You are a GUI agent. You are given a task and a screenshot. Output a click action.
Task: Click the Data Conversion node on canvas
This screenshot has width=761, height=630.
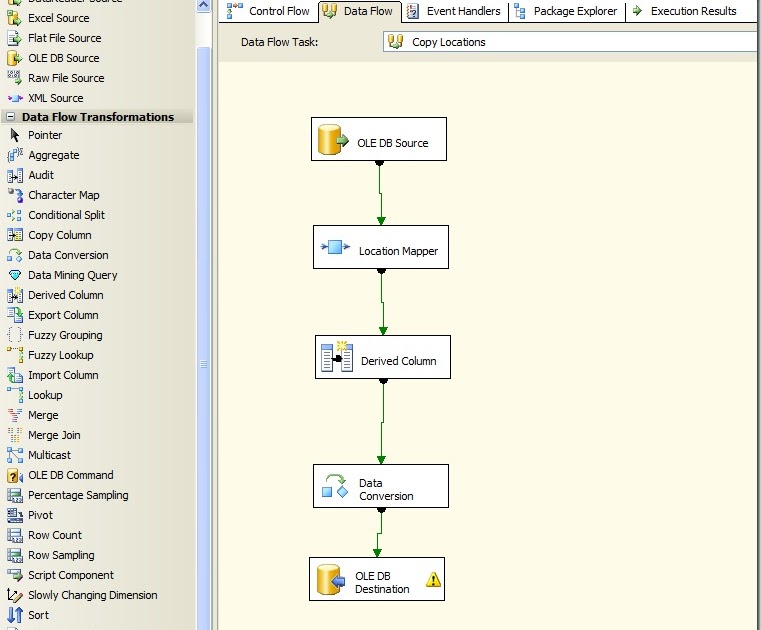(380, 486)
